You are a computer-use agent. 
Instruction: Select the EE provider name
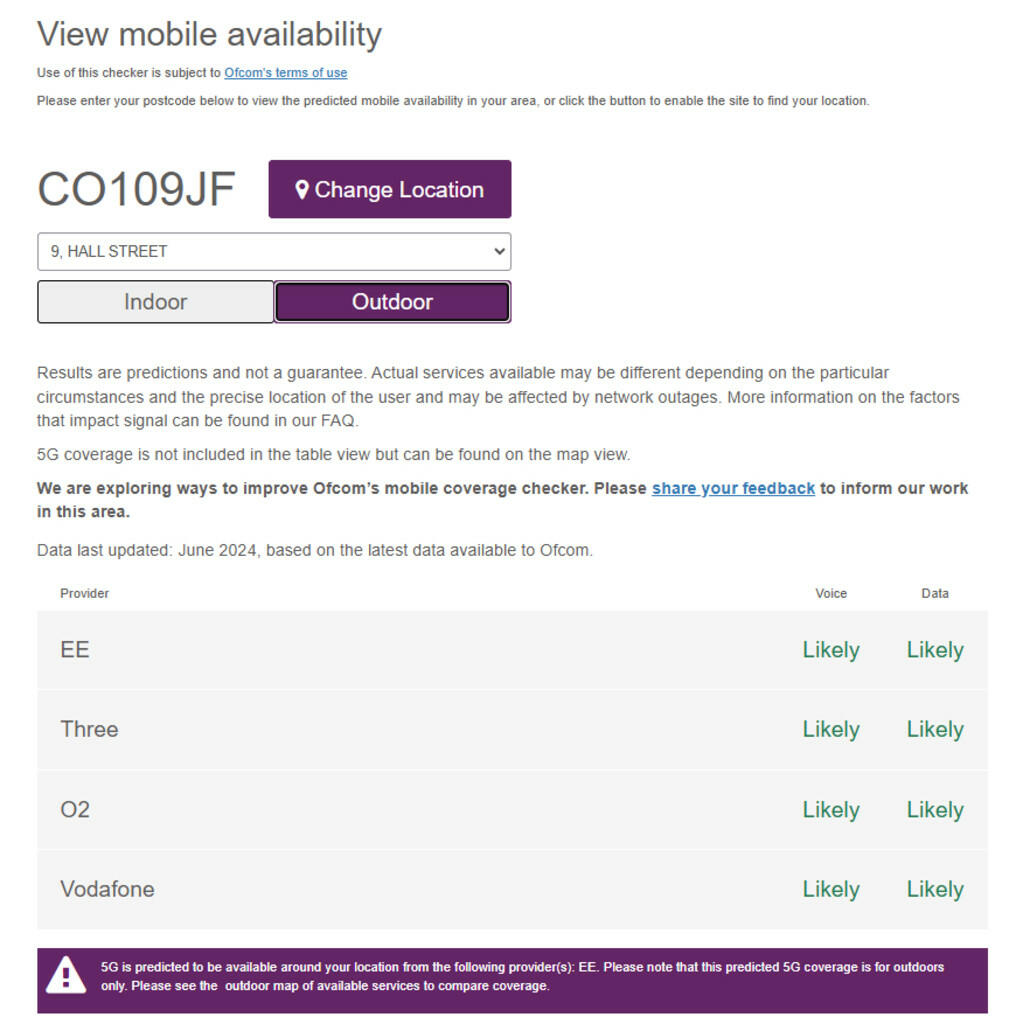point(75,650)
